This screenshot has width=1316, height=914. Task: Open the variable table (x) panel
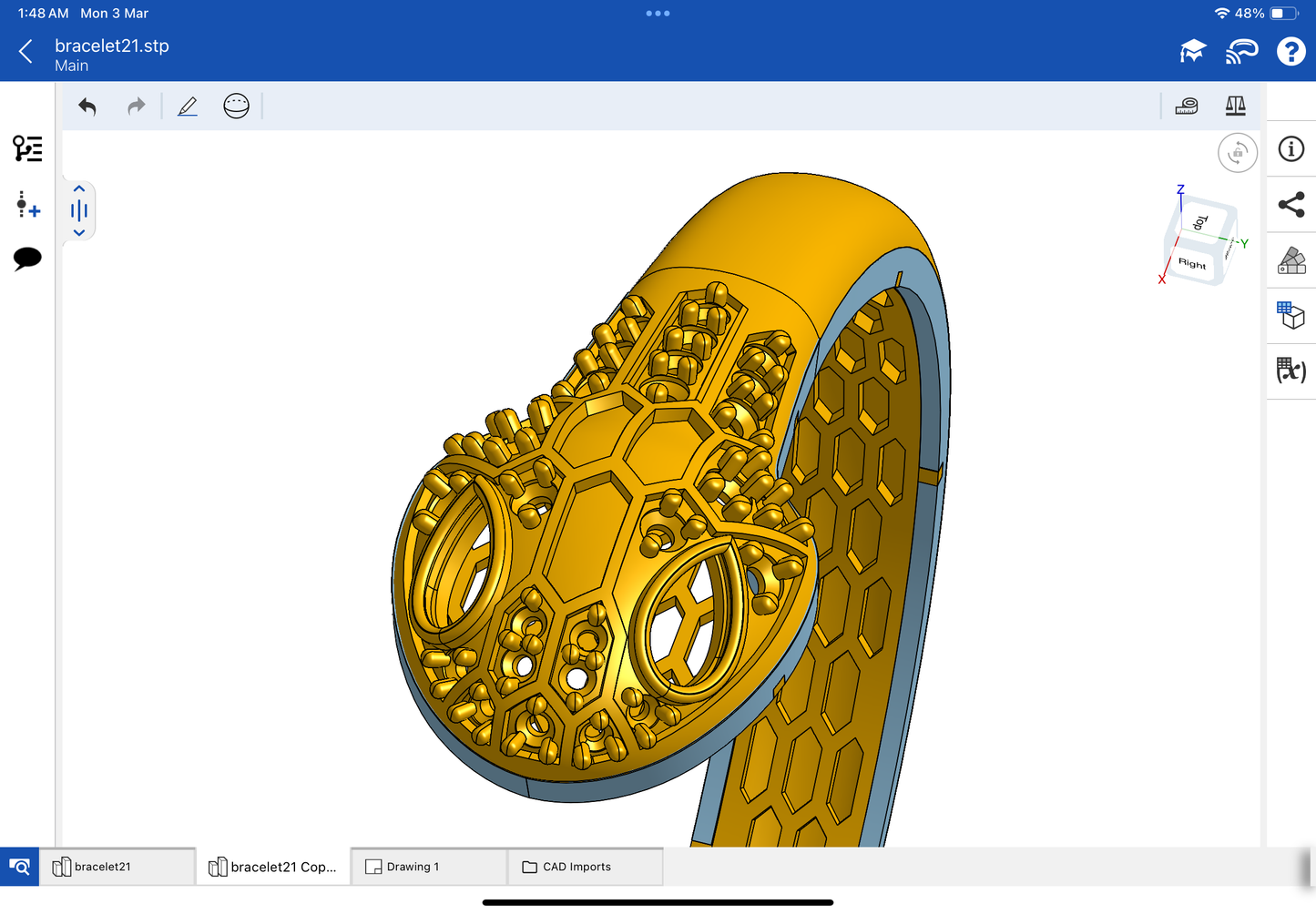[x=1290, y=371]
